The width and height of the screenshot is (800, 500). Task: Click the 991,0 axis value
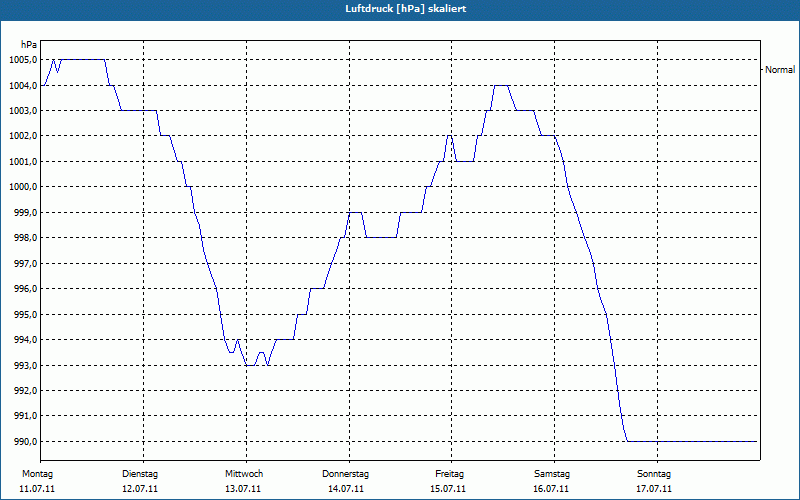(25, 416)
